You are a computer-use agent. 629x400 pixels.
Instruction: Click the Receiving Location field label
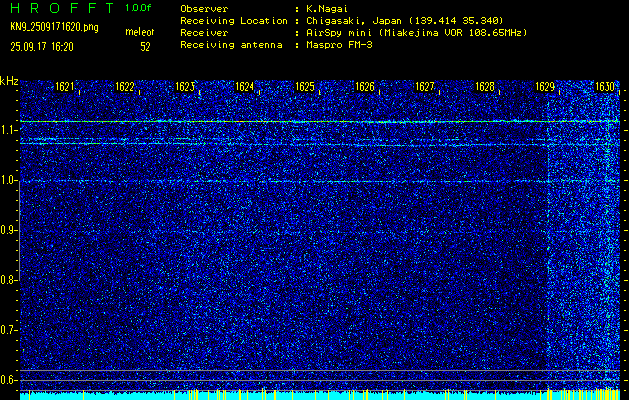pyautogui.click(x=234, y=21)
